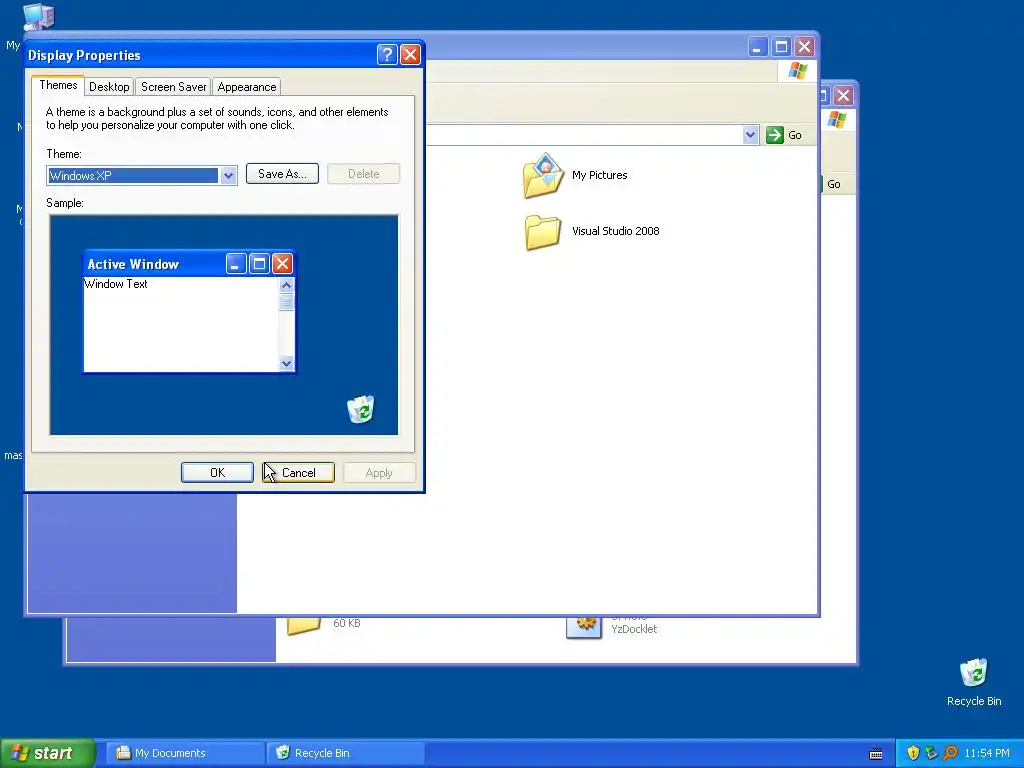The height and width of the screenshot is (768, 1024).
Task: Select the Visual Studio 2008 folder icon
Action: [542, 232]
